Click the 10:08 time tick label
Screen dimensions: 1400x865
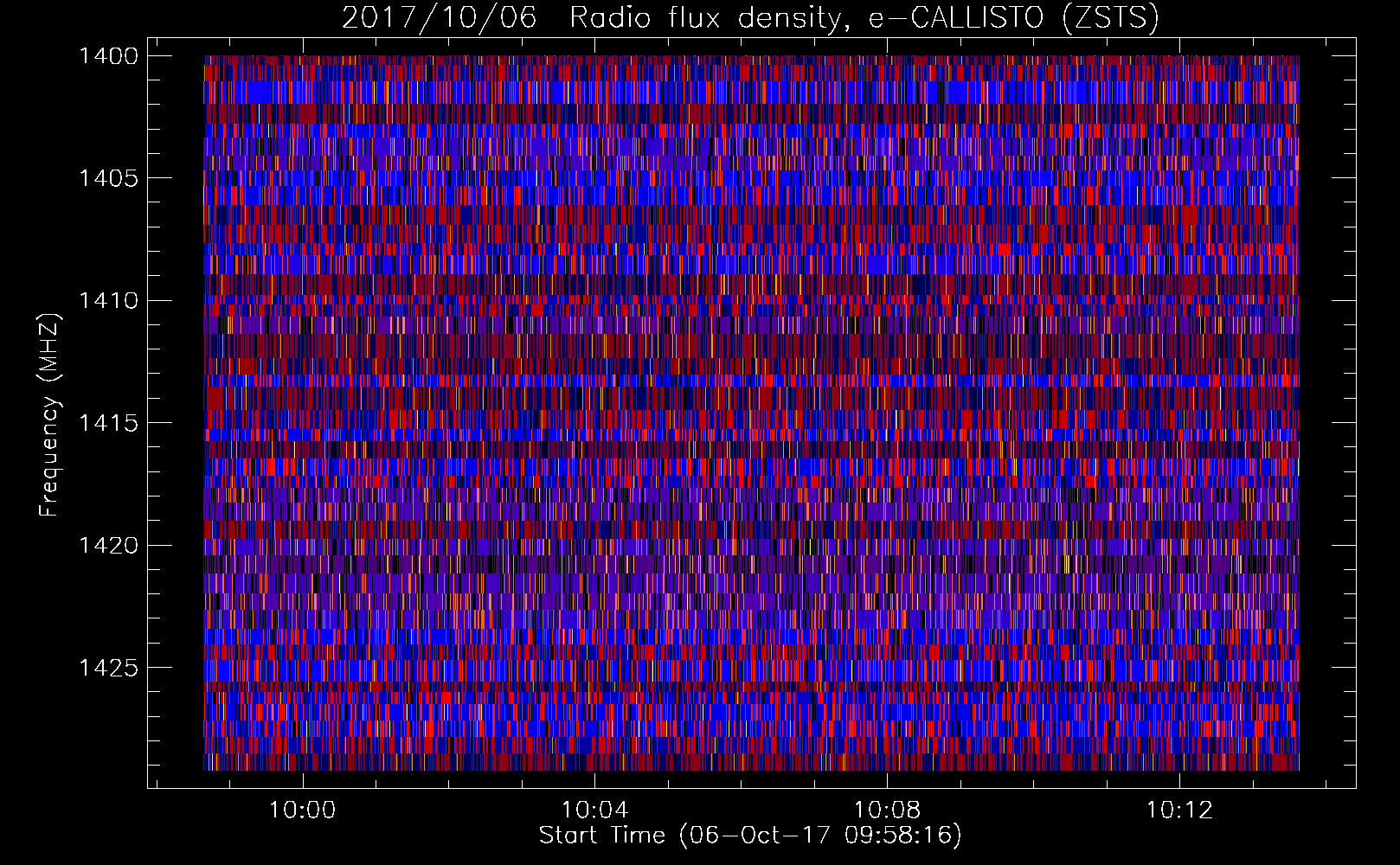click(887, 811)
